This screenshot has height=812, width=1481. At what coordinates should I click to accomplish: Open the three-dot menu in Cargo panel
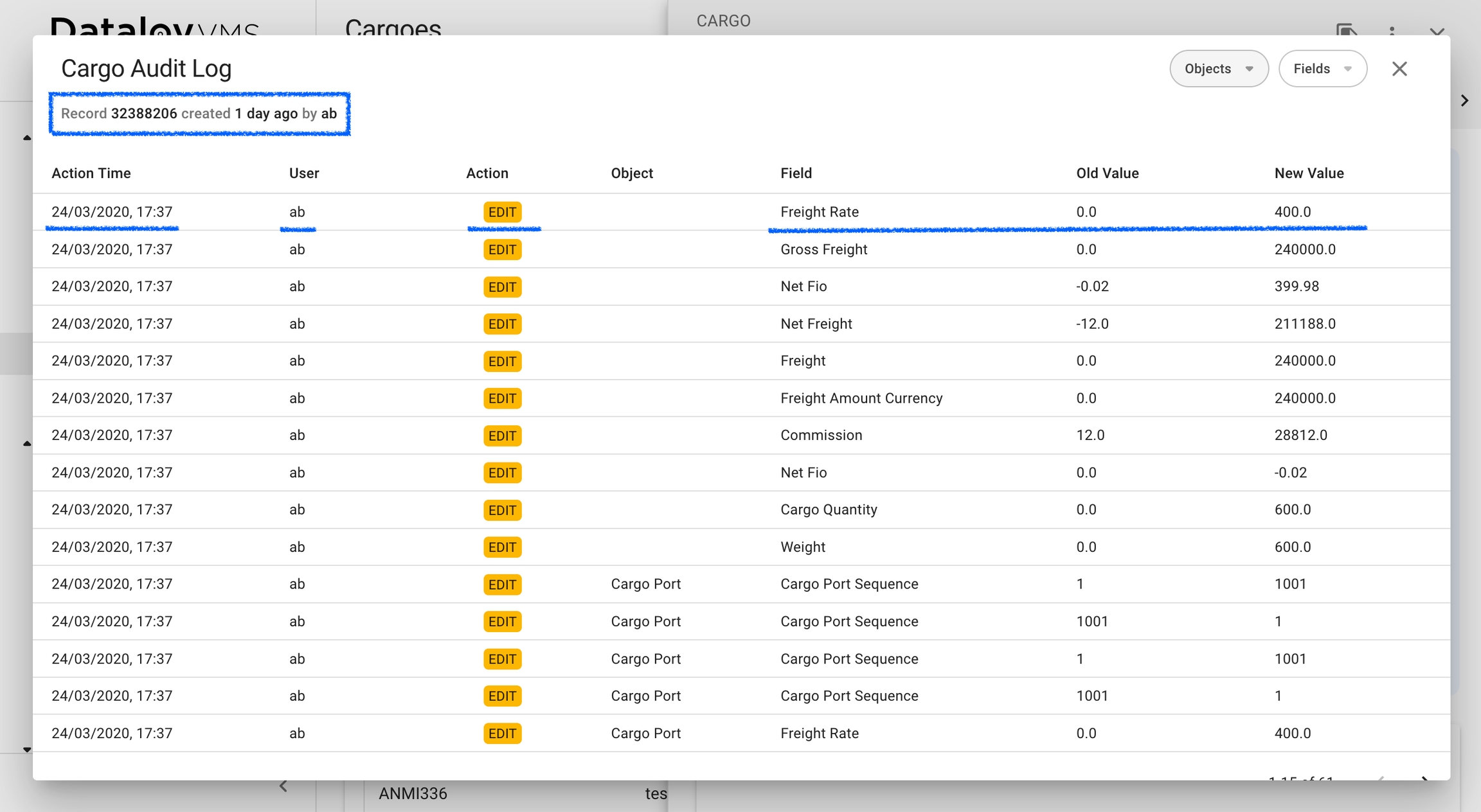click(x=1392, y=30)
